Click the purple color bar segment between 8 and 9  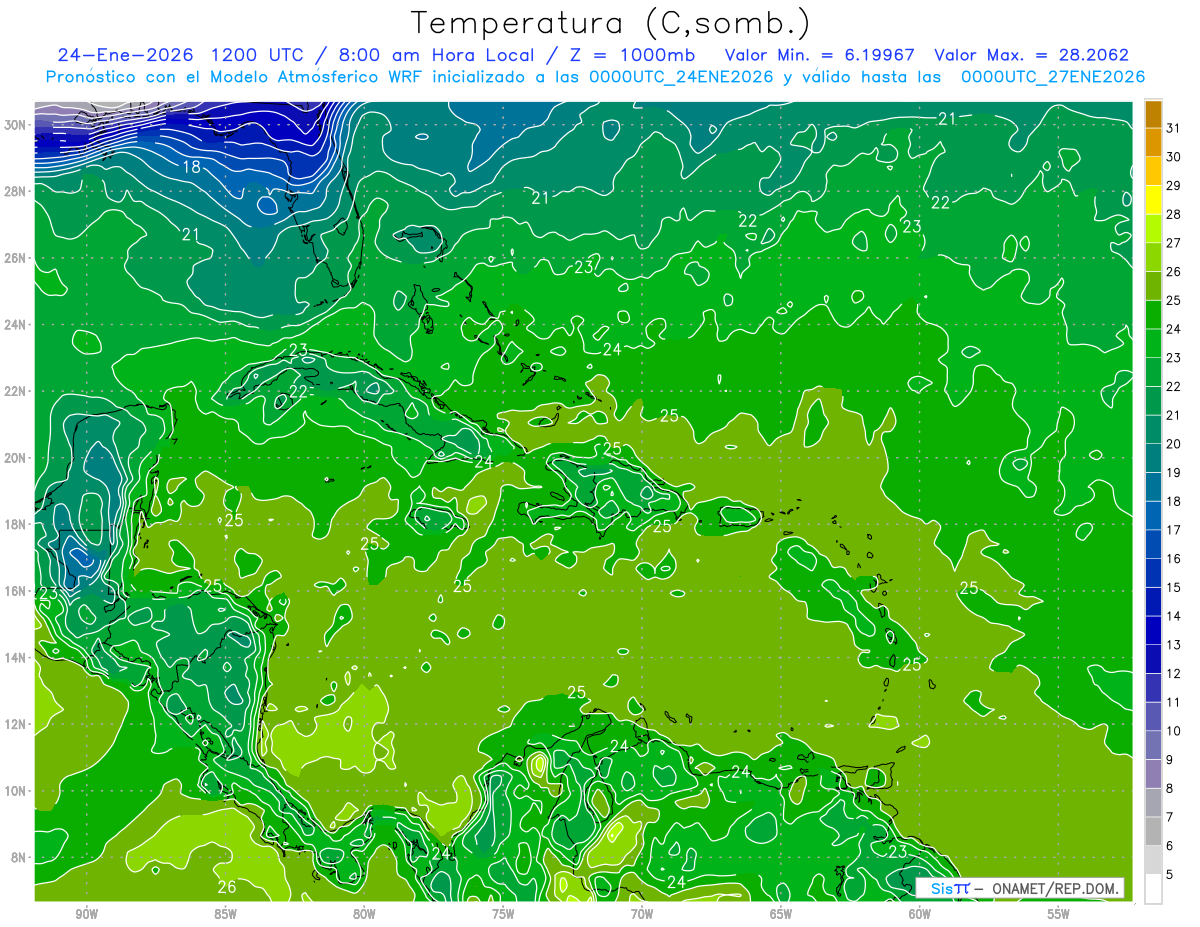1153,774
